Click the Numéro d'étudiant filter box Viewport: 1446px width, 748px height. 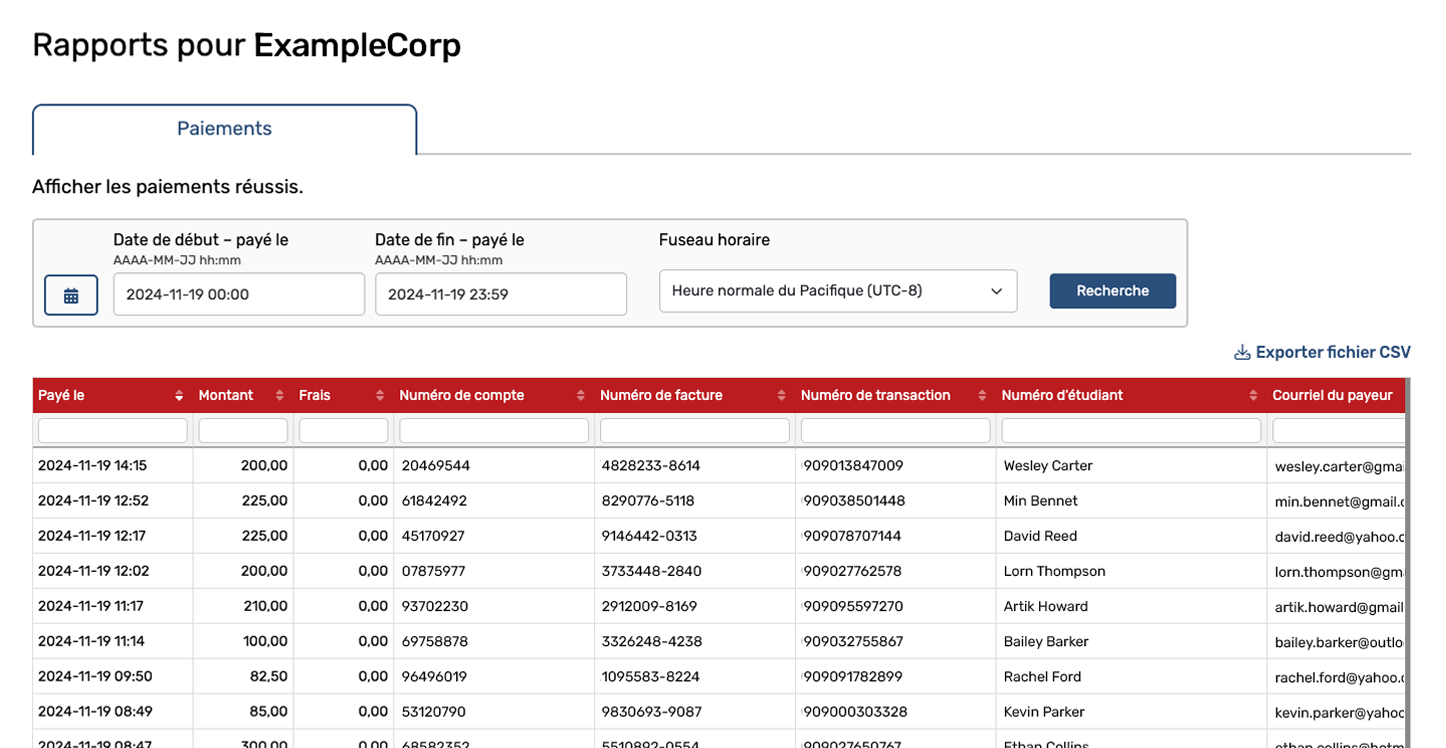1130,431
